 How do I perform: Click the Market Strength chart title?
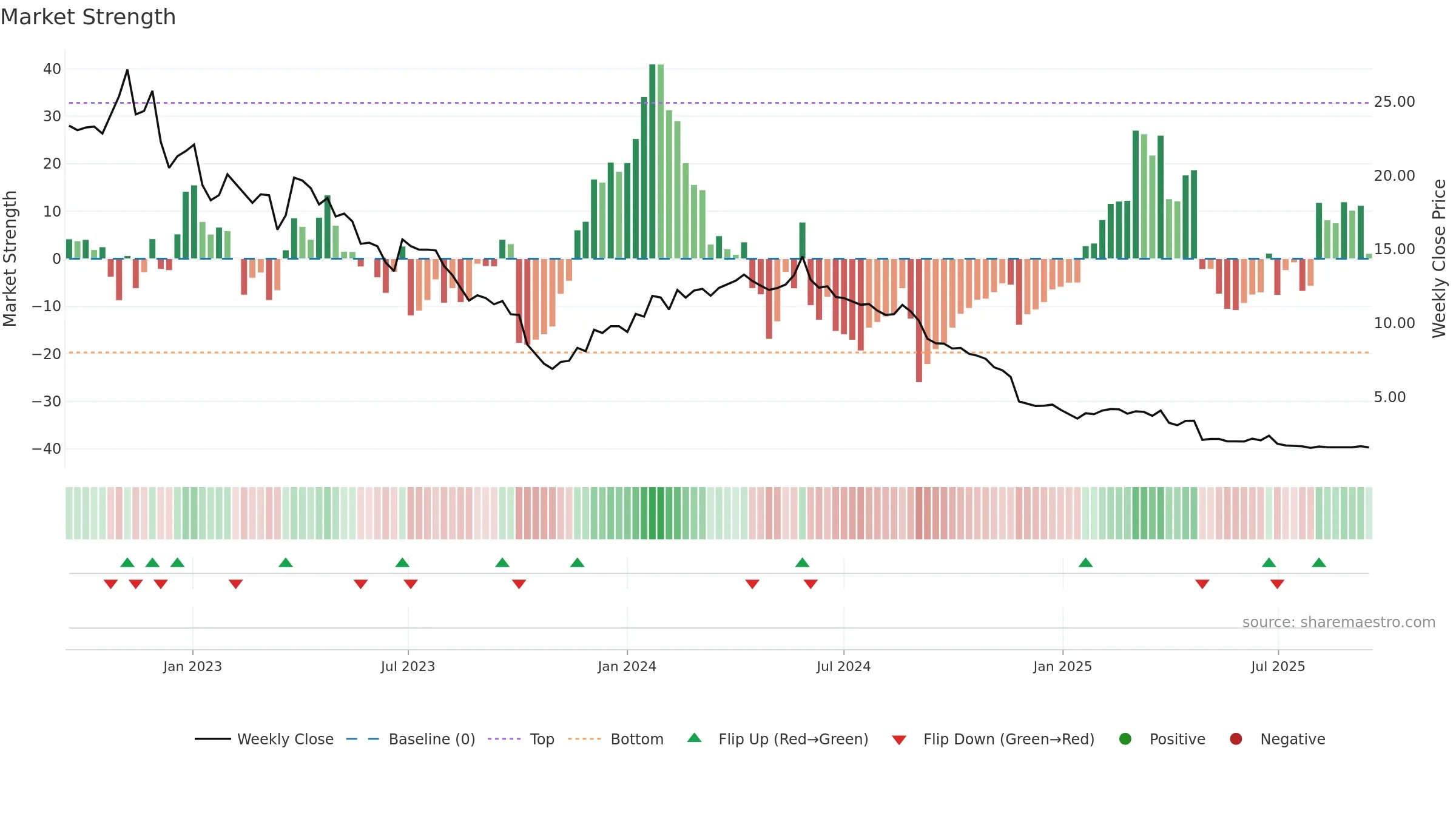88,17
